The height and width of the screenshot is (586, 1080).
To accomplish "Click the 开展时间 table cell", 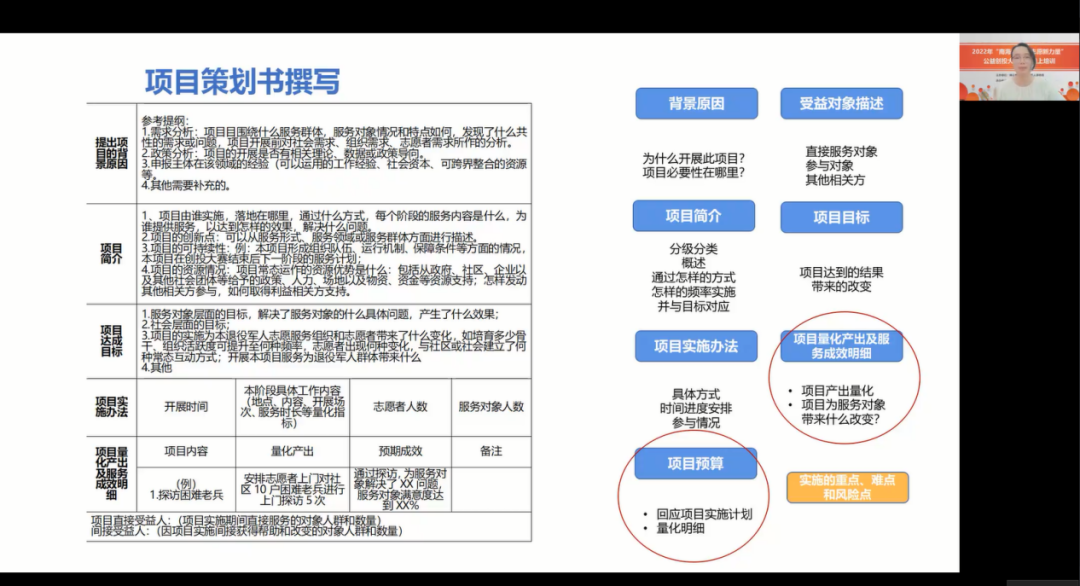I will 186,407.
